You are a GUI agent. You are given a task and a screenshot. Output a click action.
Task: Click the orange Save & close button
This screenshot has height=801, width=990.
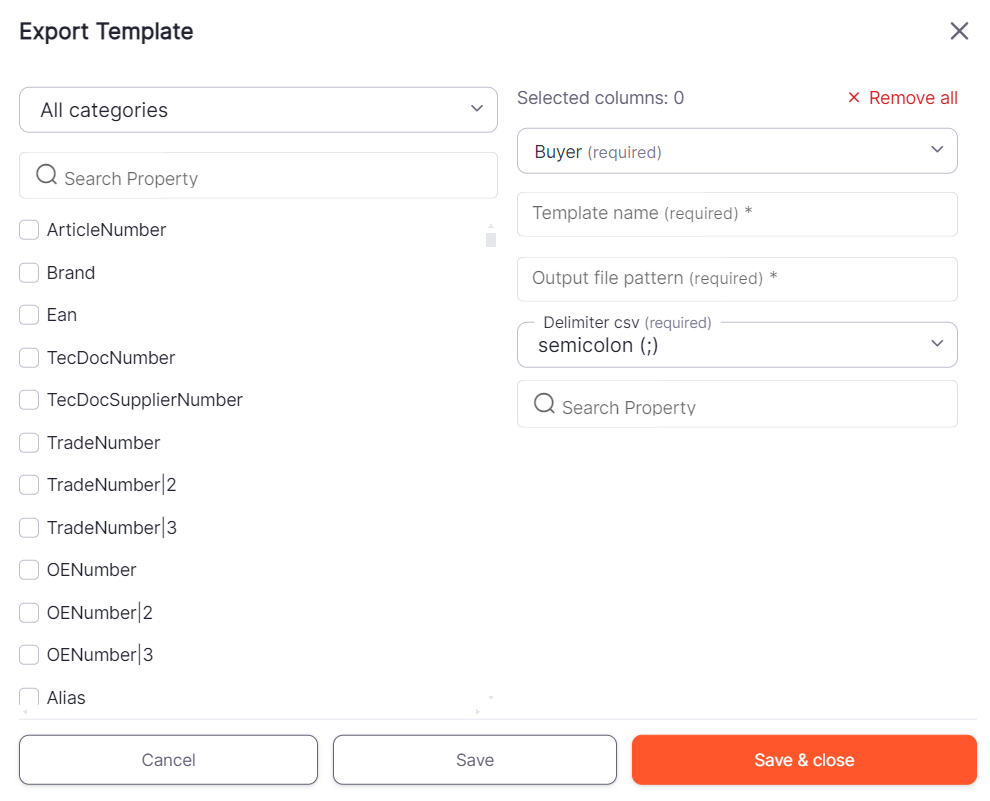pyautogui.click(x=804, y=760)
